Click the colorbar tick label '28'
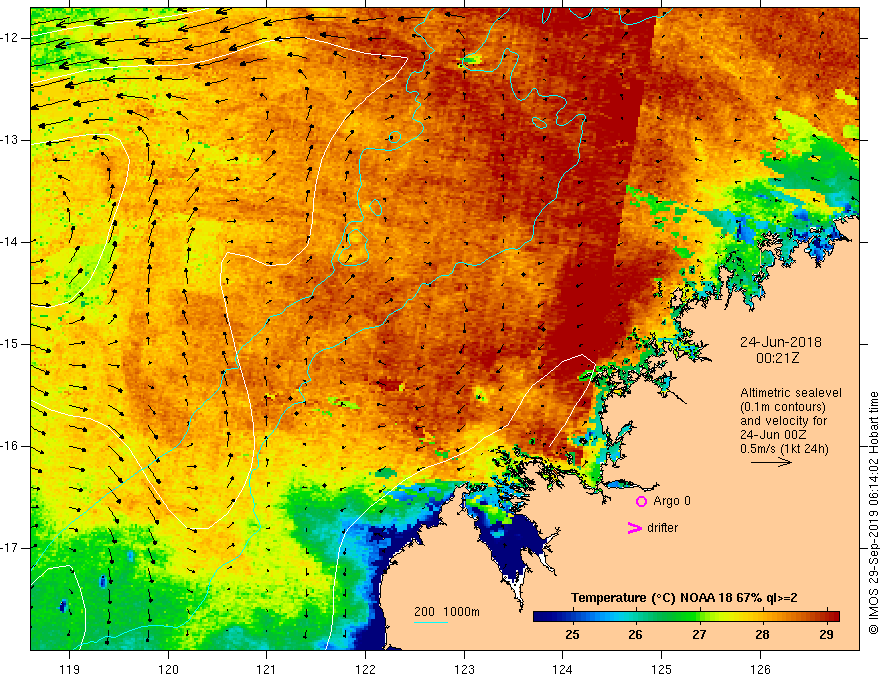 click(762, 635)
